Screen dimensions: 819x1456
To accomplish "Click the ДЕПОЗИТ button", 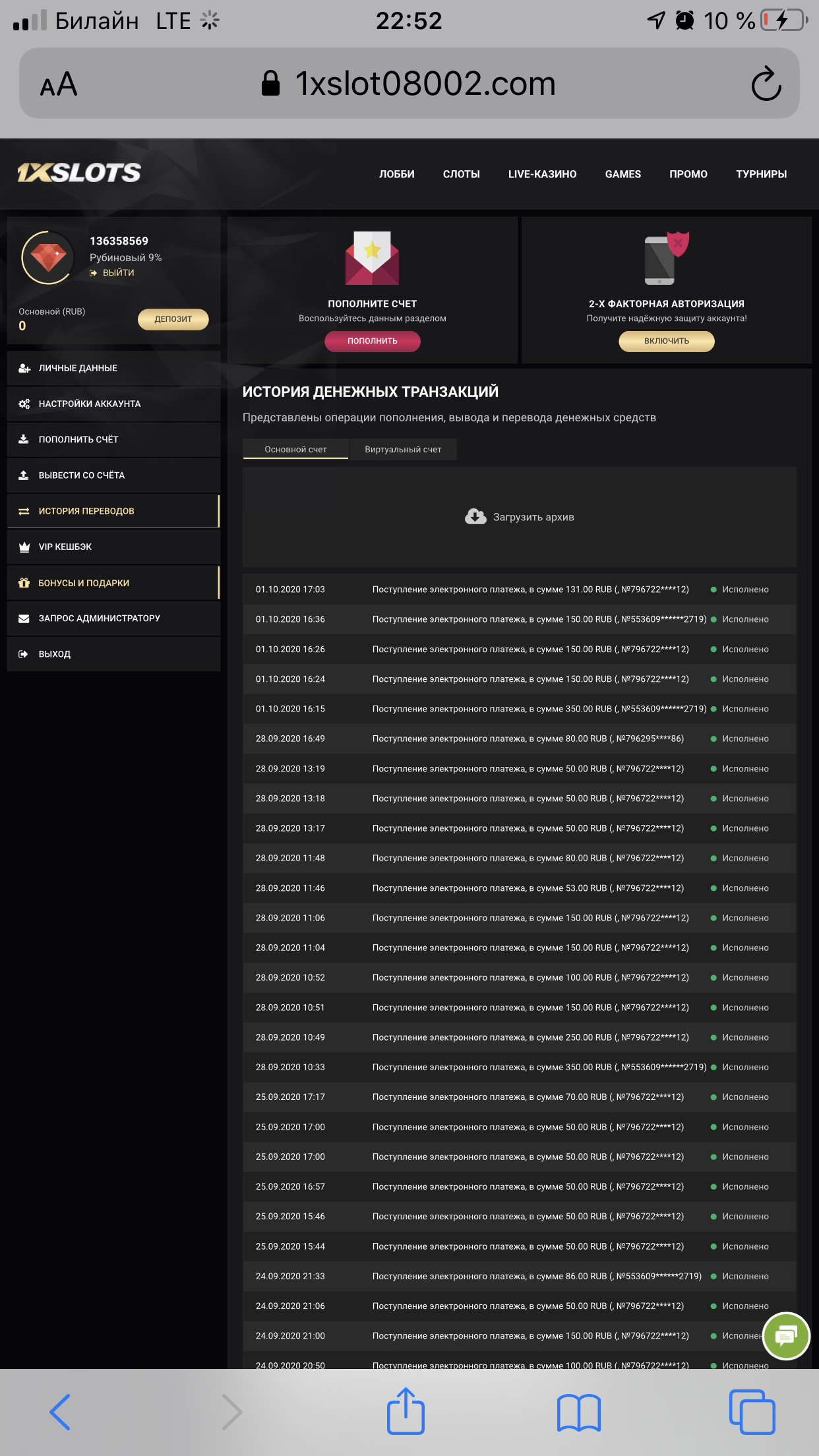I will coord(173,319).
